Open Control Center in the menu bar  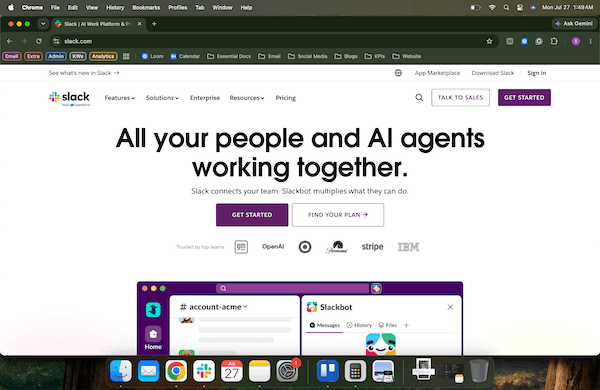tap(520, 7)
